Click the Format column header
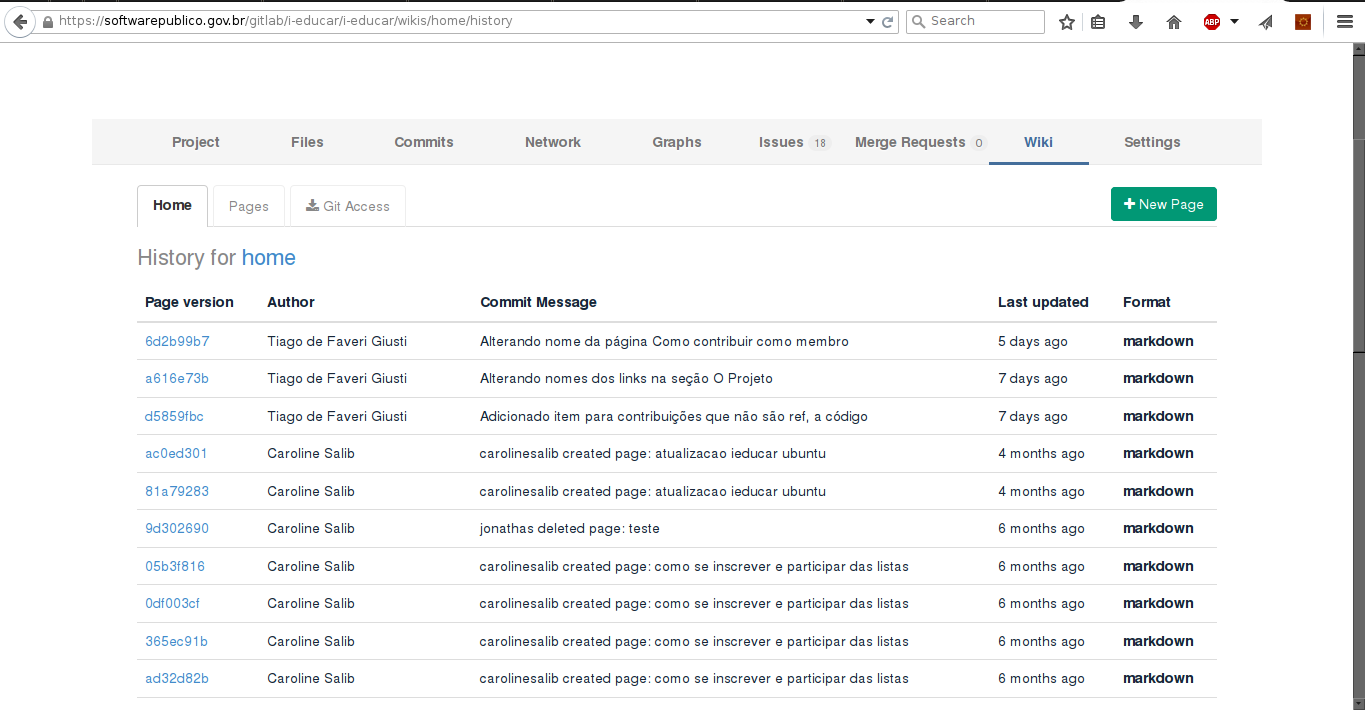 (x=1147, y=302)
